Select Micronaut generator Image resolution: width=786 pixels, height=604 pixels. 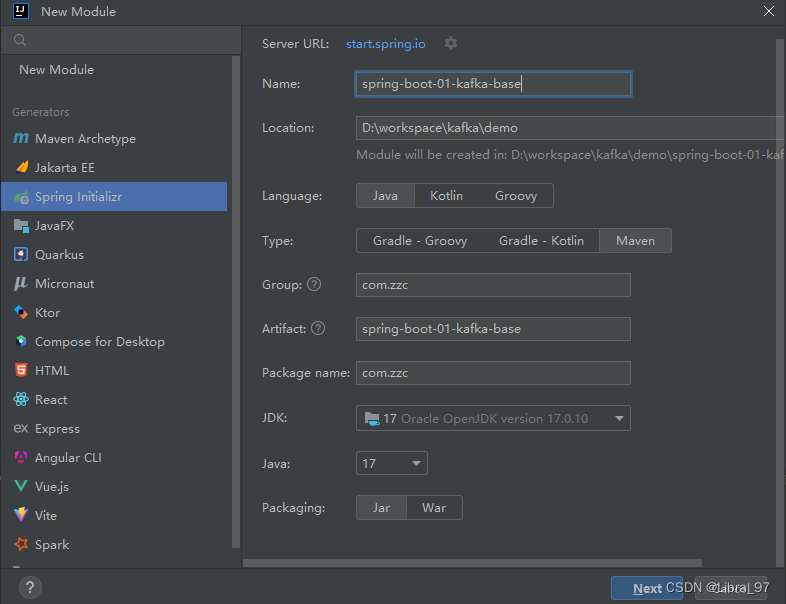click(114, 284)
